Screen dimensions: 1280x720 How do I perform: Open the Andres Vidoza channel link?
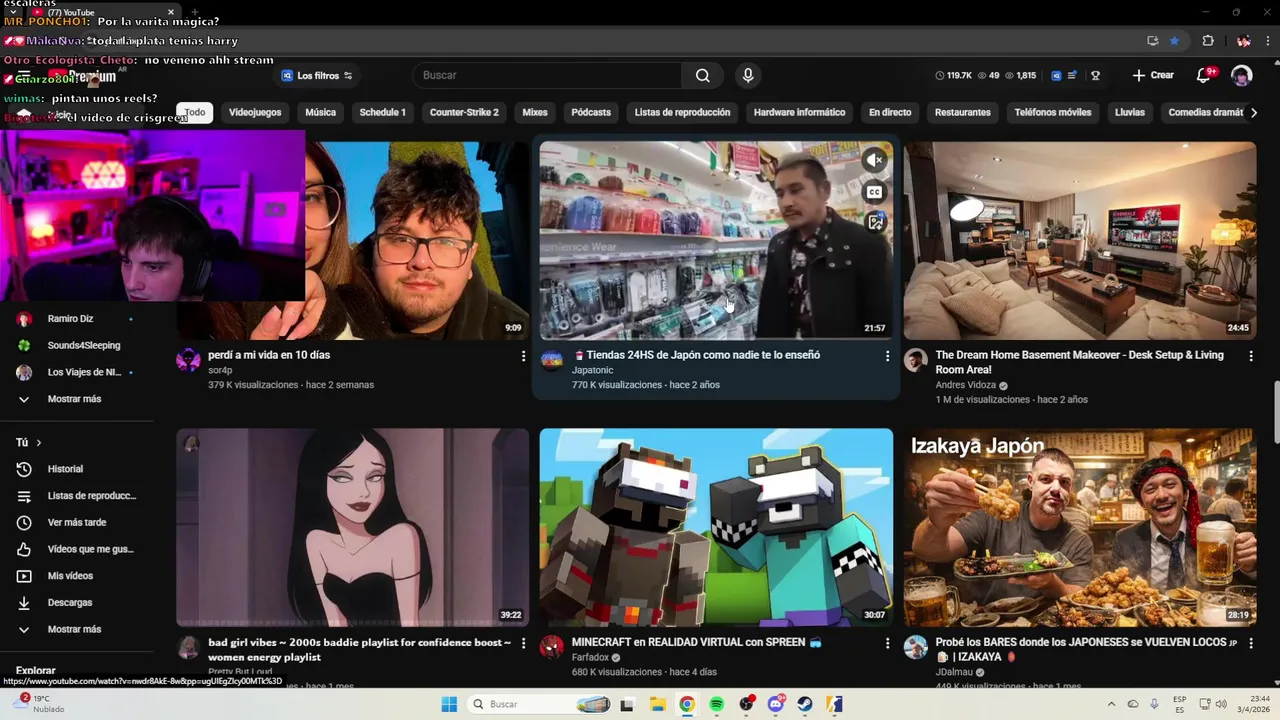(966, 385)
